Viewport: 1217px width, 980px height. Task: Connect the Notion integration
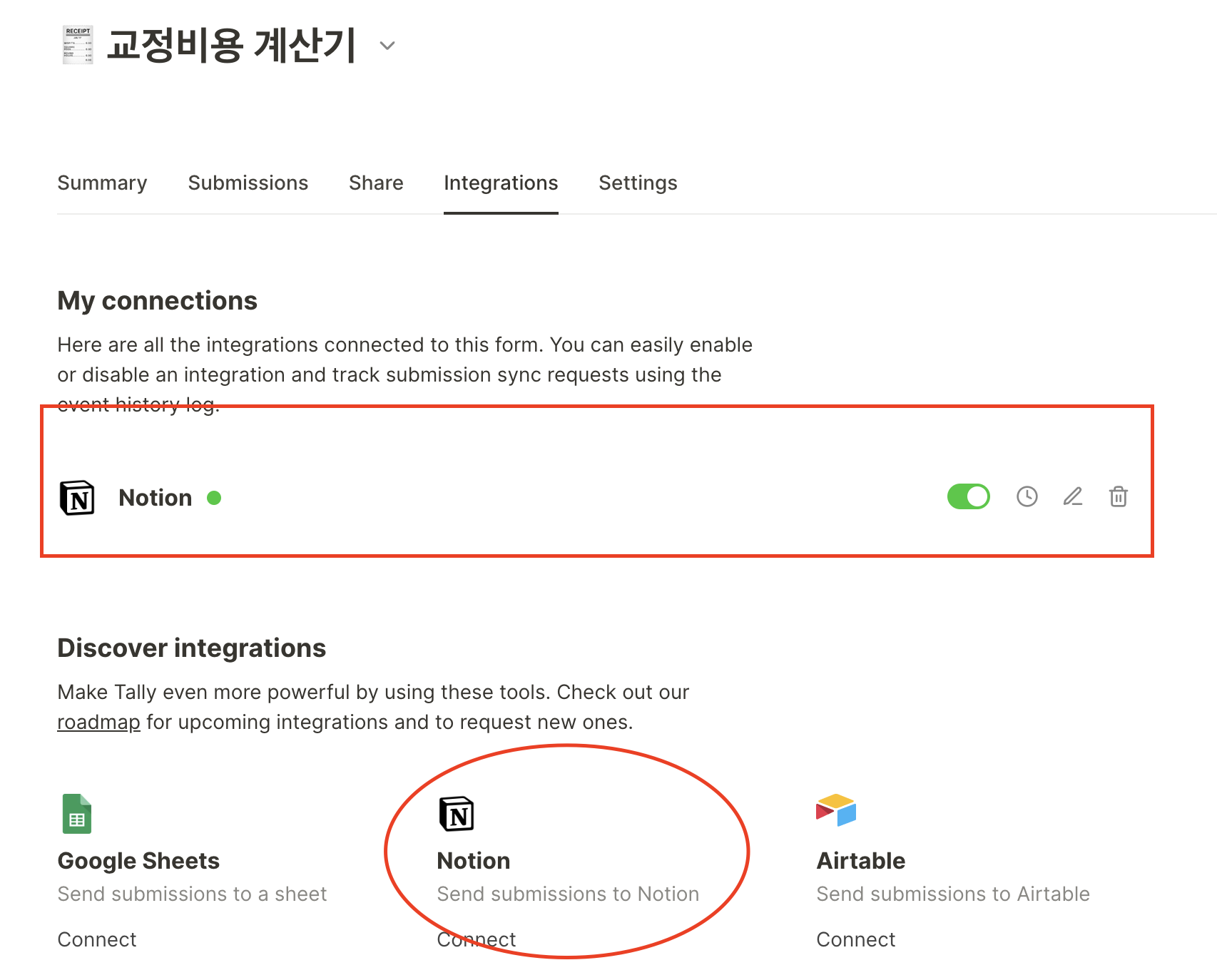click(x=477, y=939)
